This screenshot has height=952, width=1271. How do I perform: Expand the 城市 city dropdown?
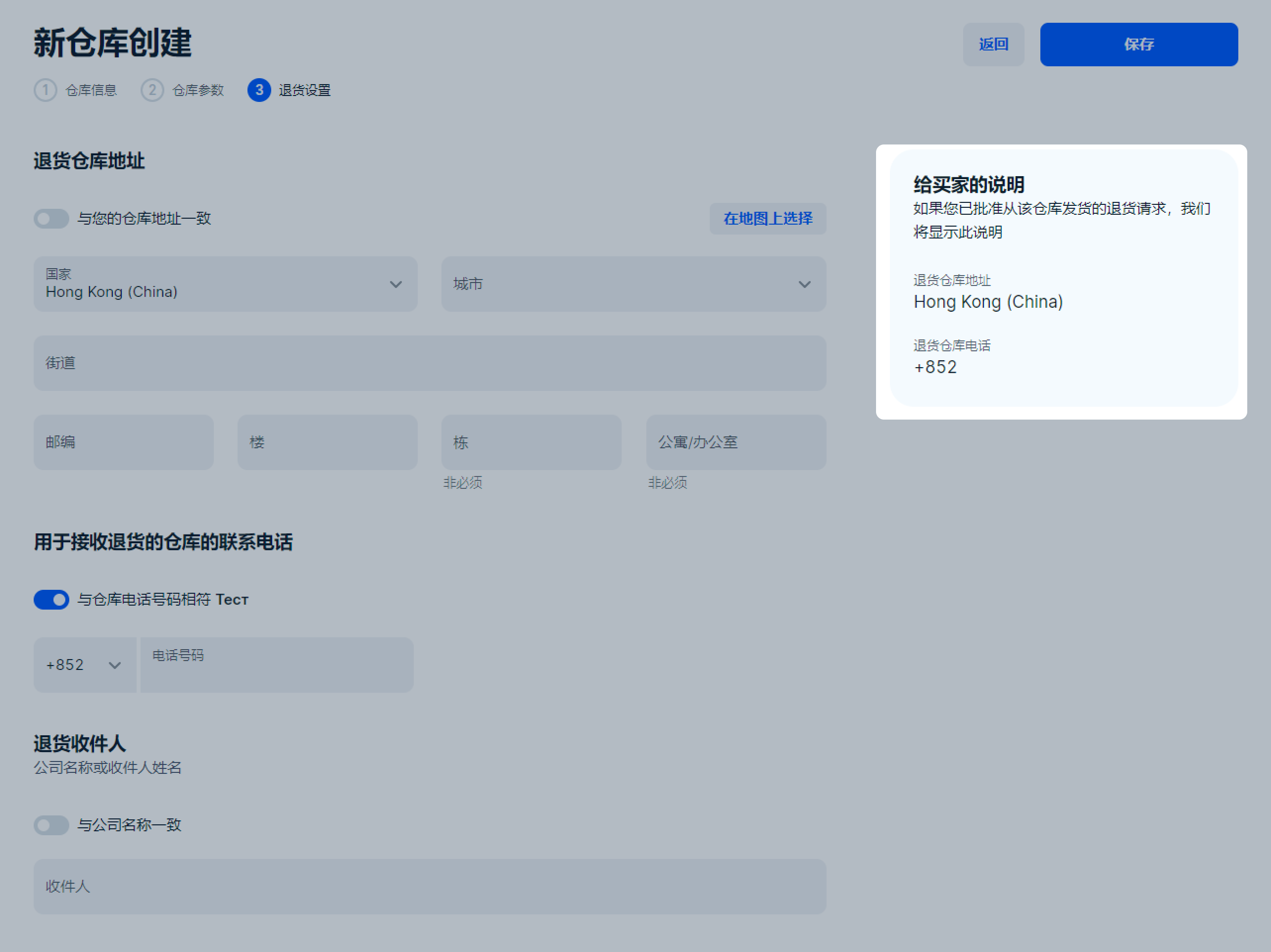[x=633, y=285]
